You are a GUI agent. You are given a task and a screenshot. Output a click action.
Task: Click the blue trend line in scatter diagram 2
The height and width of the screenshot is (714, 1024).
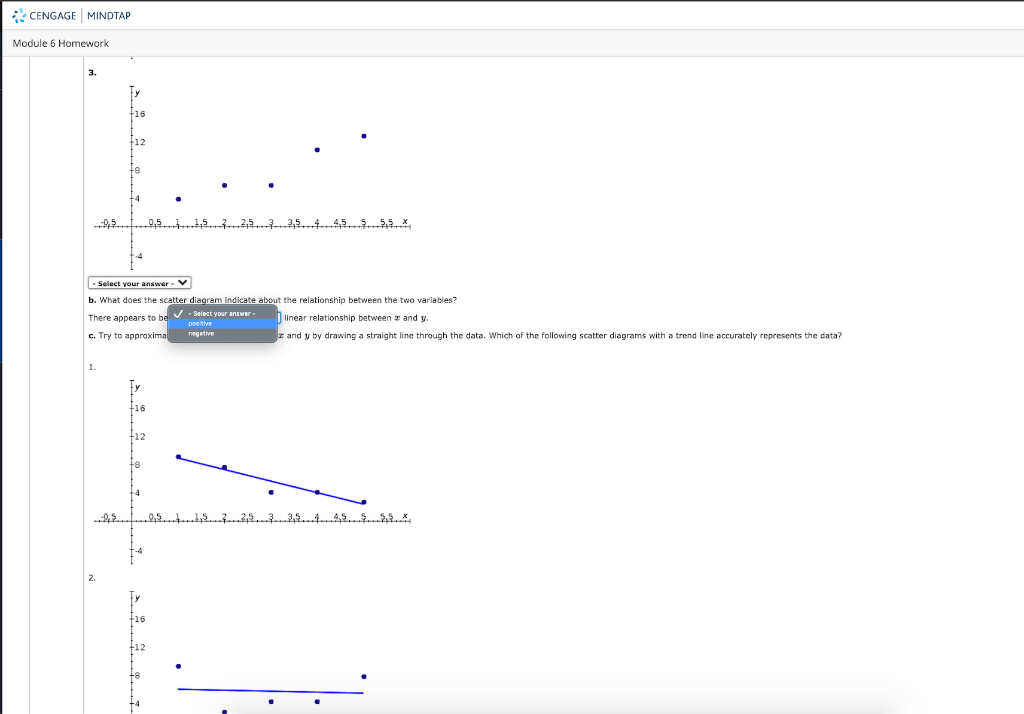(x=270, y=688)
